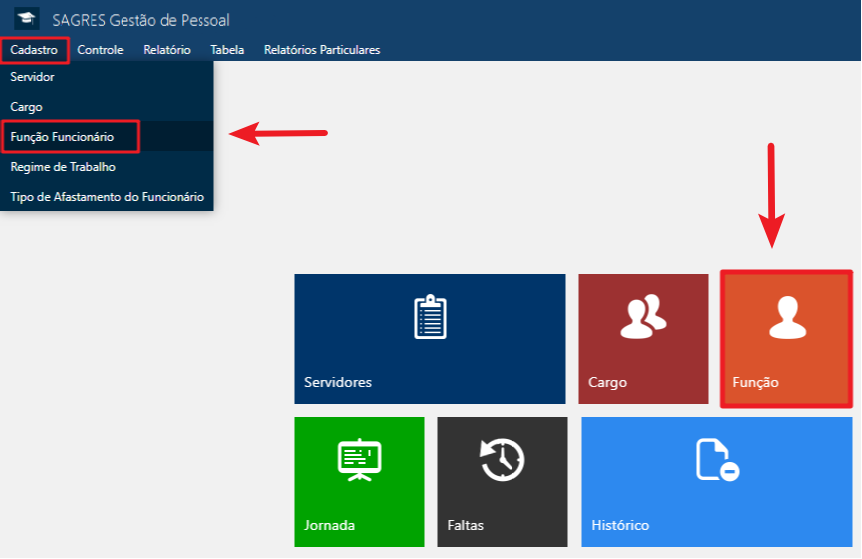Choose Regime de Trabalho menu entry

click(63, 167)
